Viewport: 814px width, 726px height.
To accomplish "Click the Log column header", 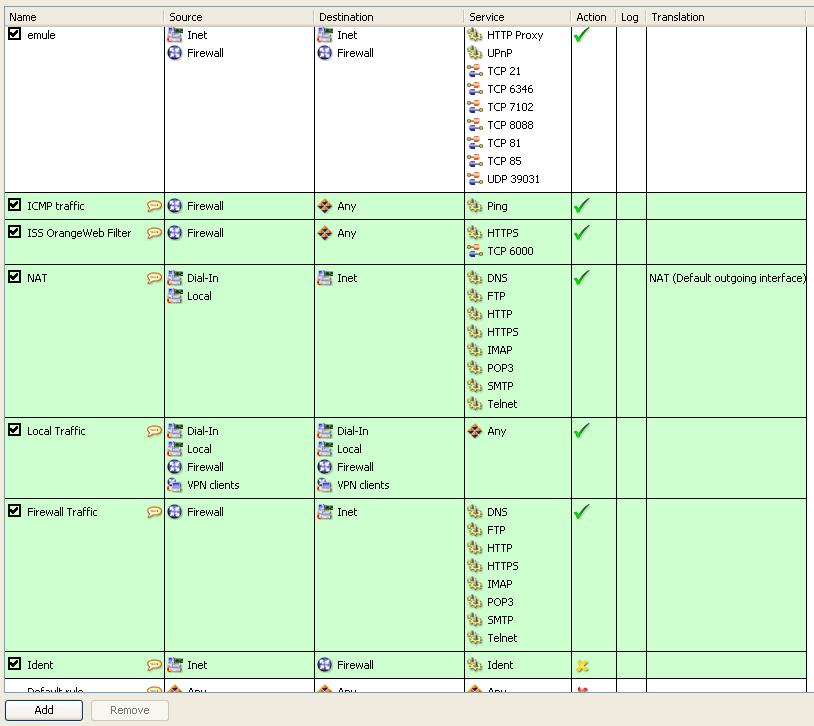I will (x=631, y=17).
